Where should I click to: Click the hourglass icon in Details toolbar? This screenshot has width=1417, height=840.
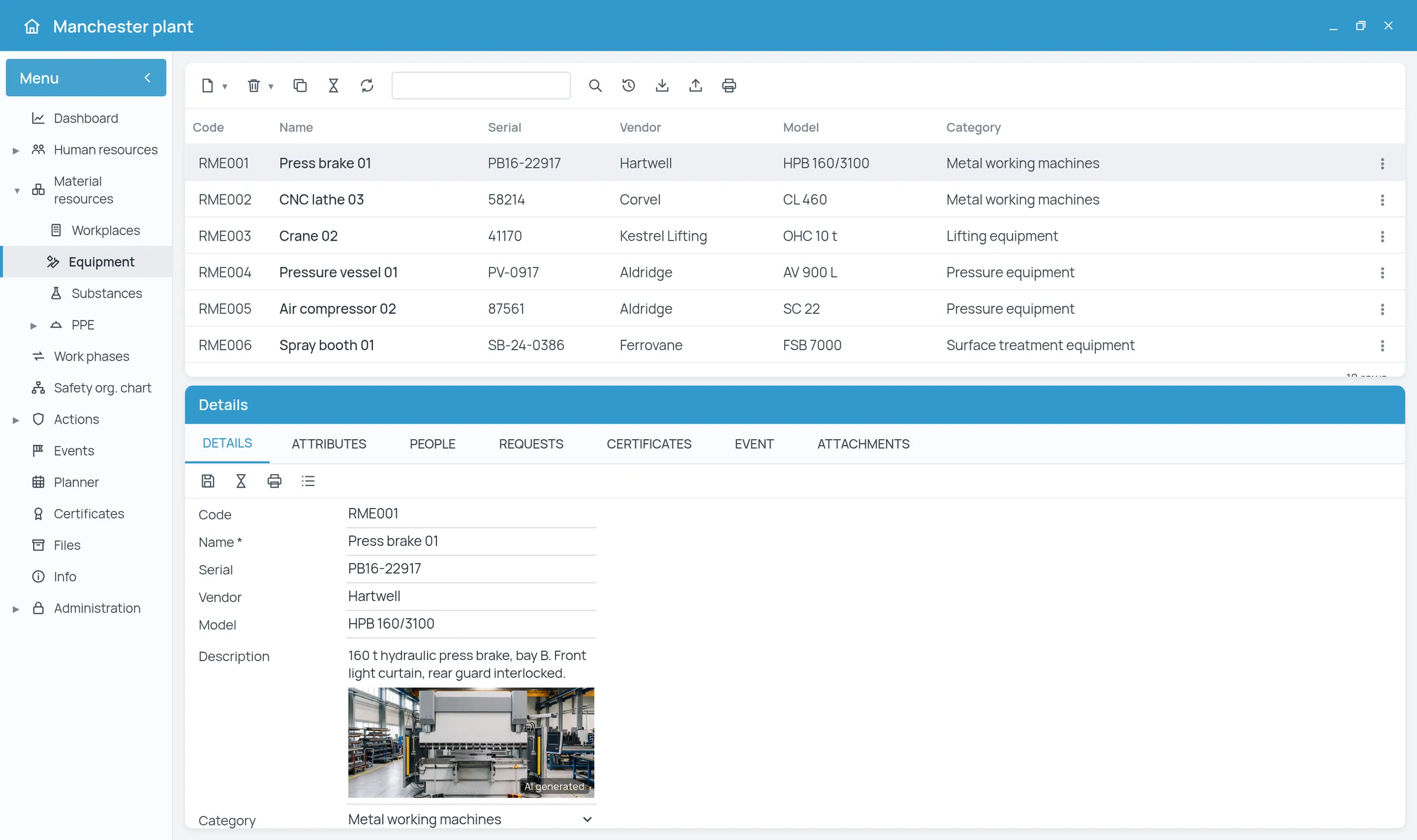(241, 481)
